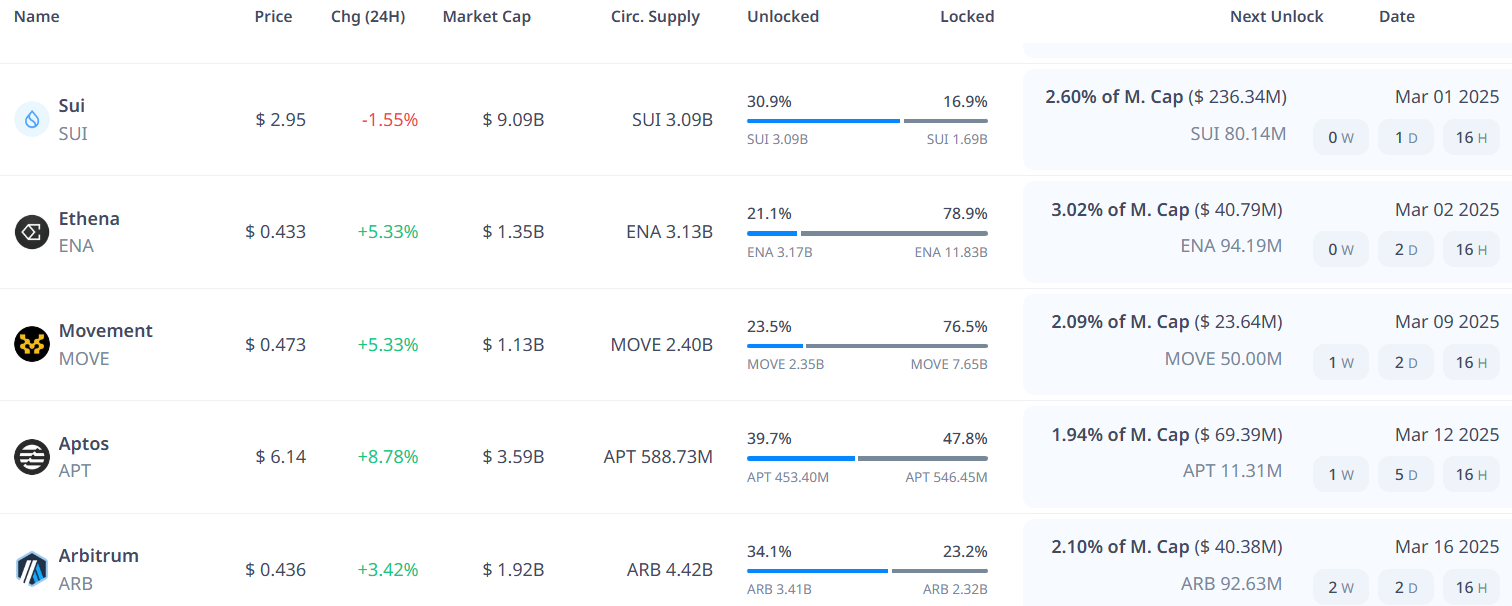Click the Ethena token logo icon
This screenshot has height=606, width=1512.
click(x=32, y=232)
